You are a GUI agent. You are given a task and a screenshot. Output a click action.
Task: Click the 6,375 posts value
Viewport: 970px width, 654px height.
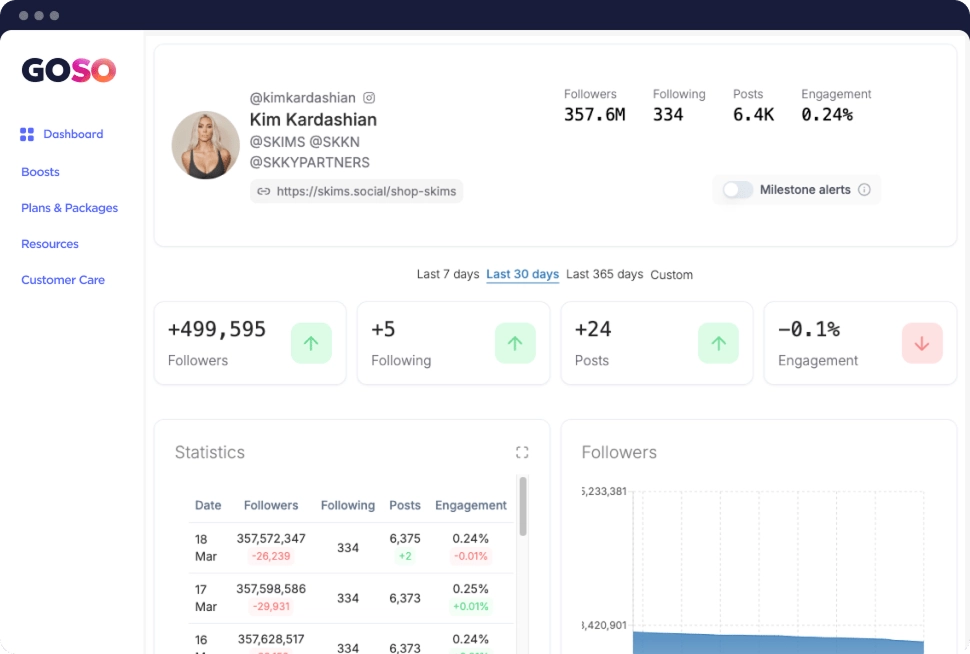(x=405, y=538)
